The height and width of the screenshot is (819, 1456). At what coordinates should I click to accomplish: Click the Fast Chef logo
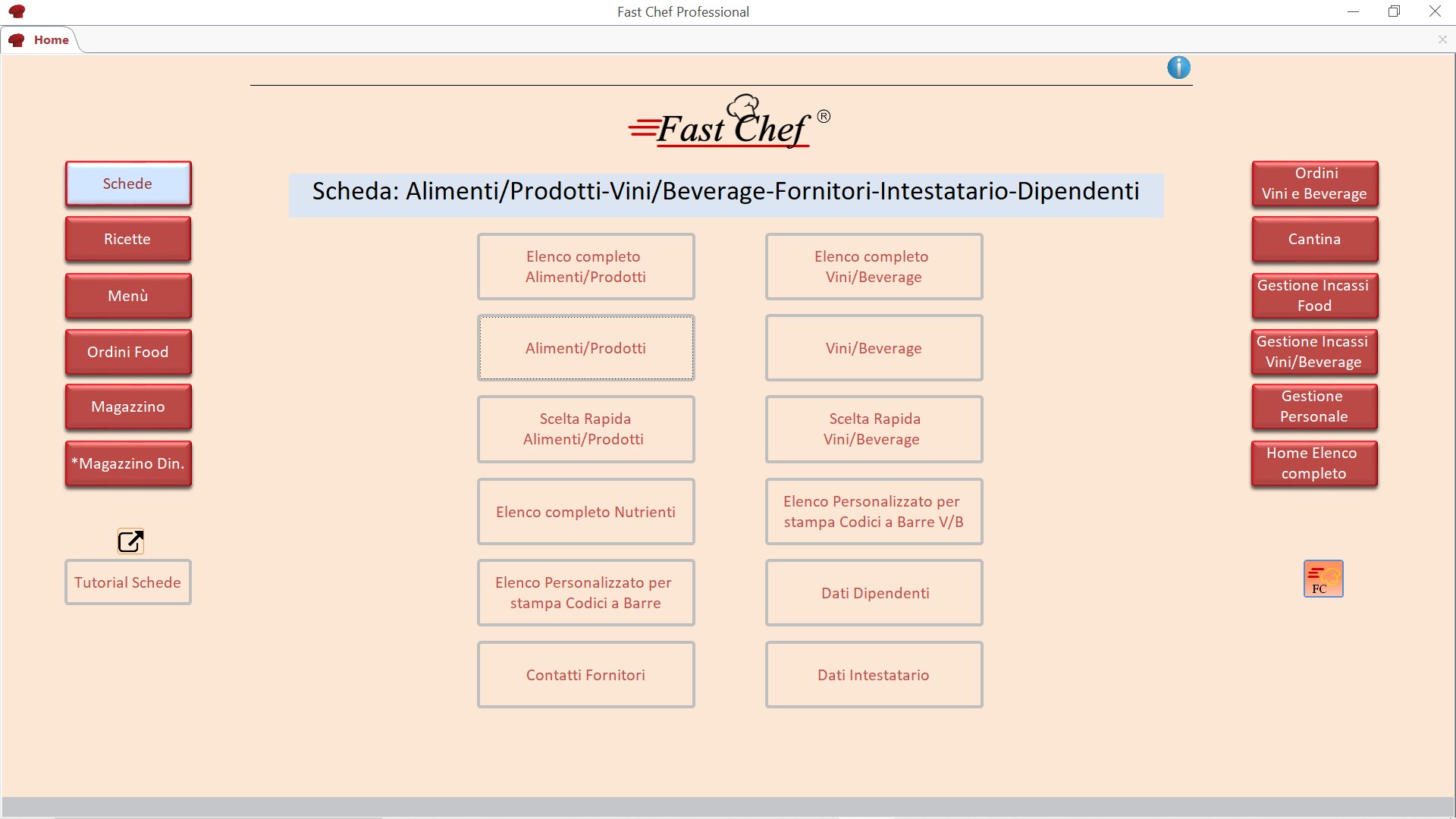(730, 121)
